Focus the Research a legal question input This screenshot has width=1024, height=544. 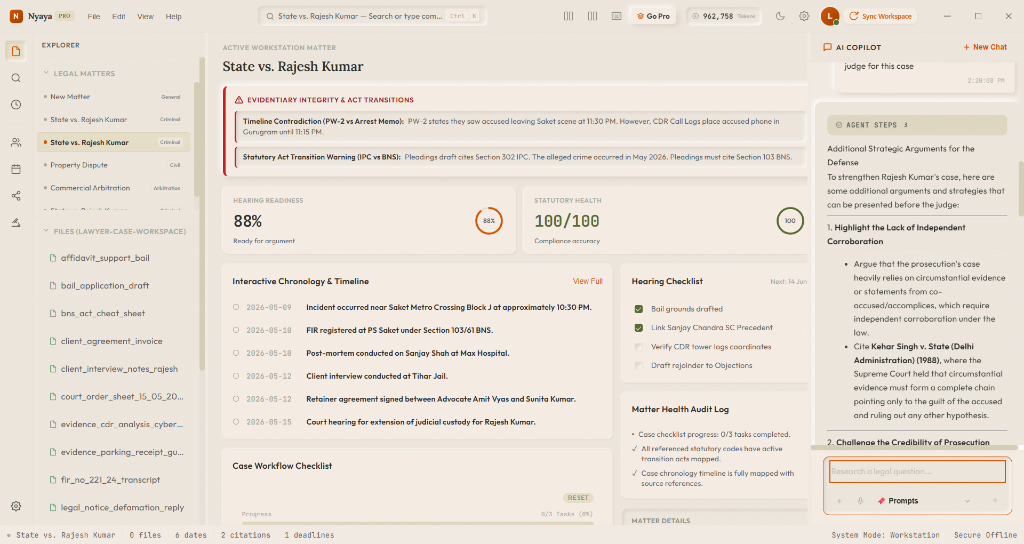[917, 472]
